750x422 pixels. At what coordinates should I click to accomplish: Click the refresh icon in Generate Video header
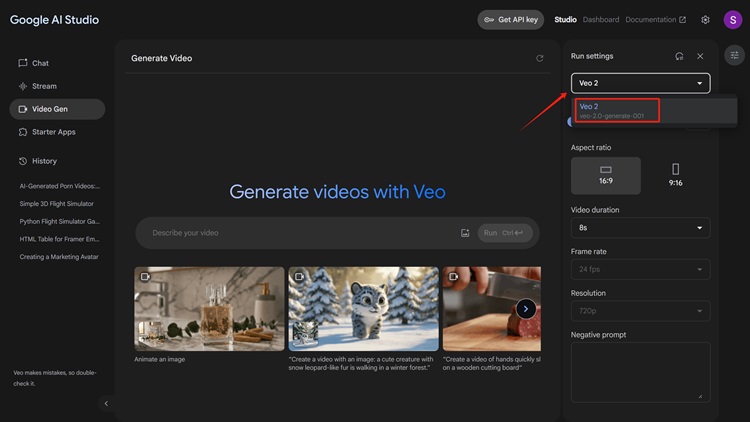540,58
